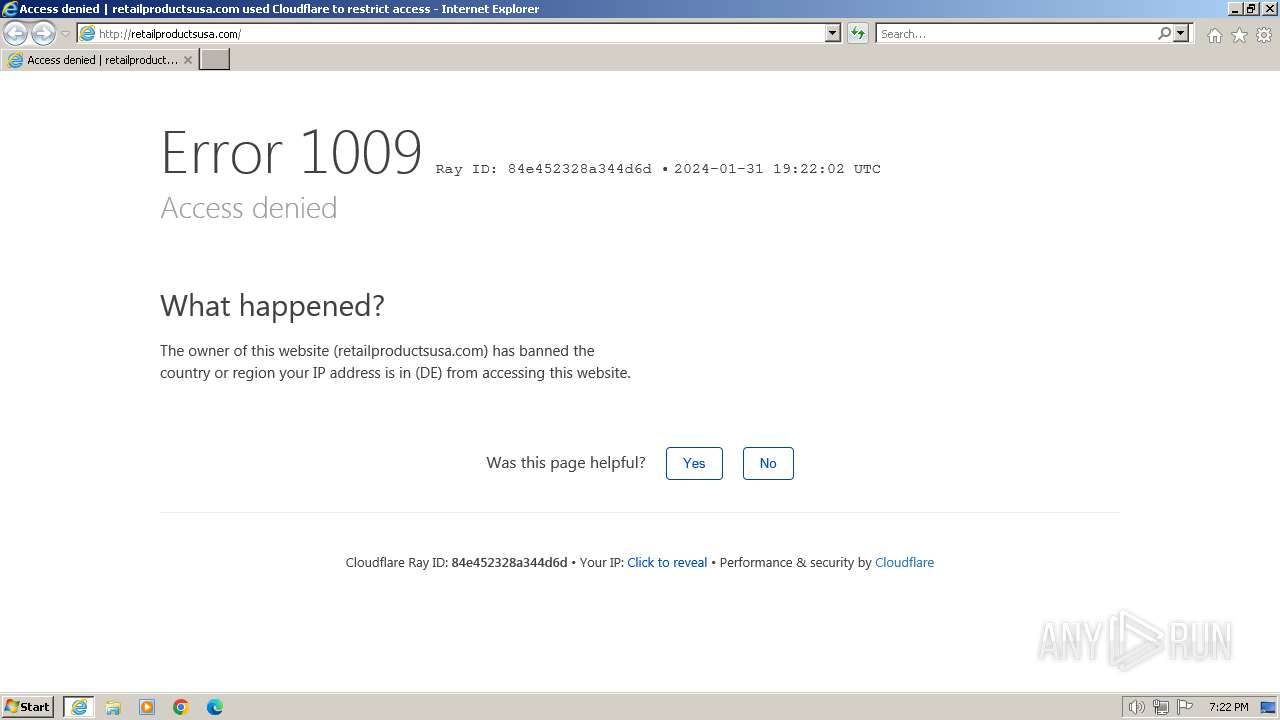1280x720 pixels.
Task: Expand the address bar autocomplete dropdown
Action: pyautogui.click(x=833, y=34)
